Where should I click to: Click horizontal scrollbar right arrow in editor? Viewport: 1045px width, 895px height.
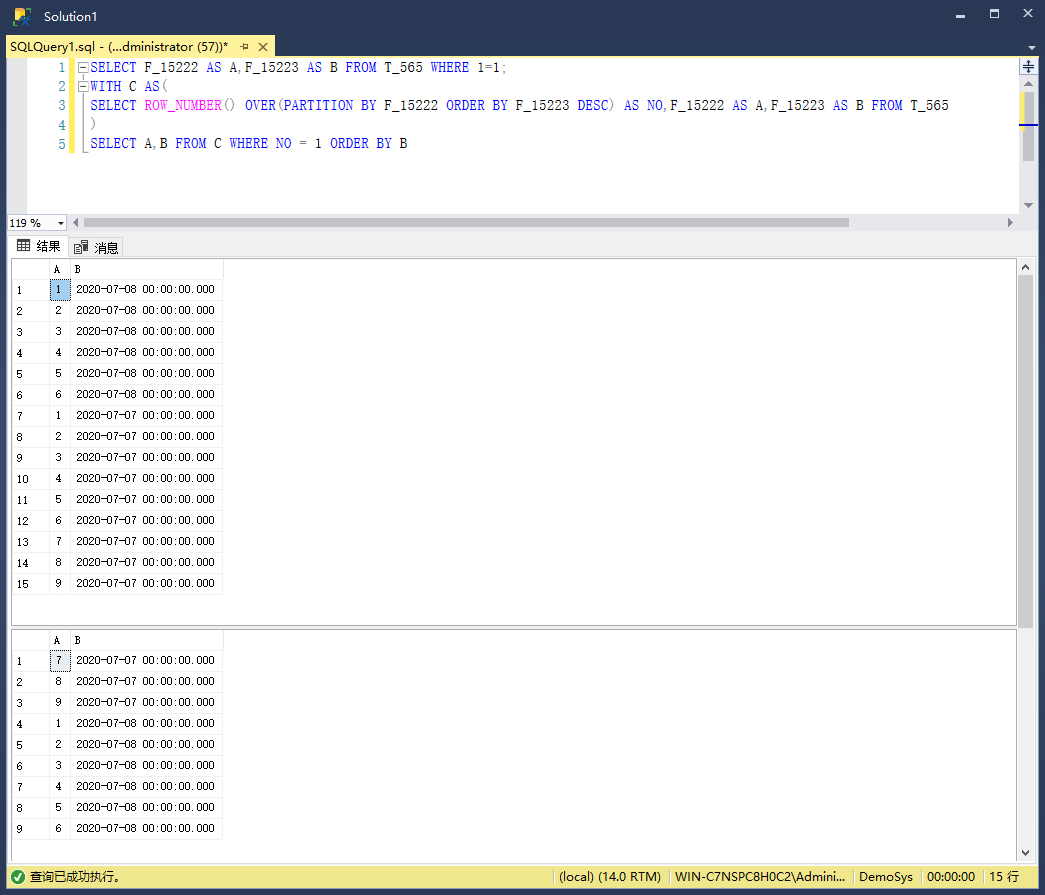[x=1010, y=223]
